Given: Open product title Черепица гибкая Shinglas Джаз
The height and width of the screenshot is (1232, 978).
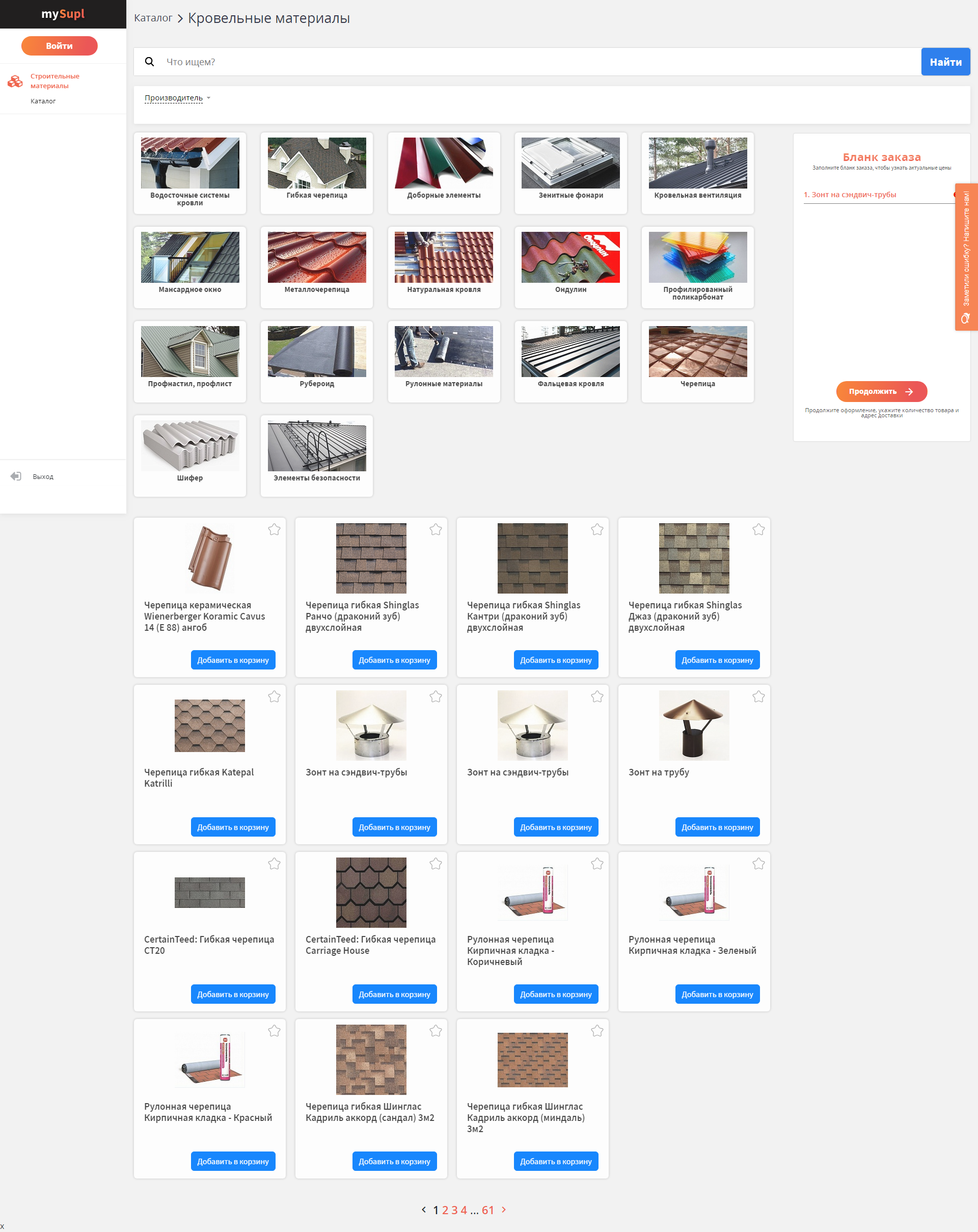Looking at the screenshot, I should (x=685, y=616).
